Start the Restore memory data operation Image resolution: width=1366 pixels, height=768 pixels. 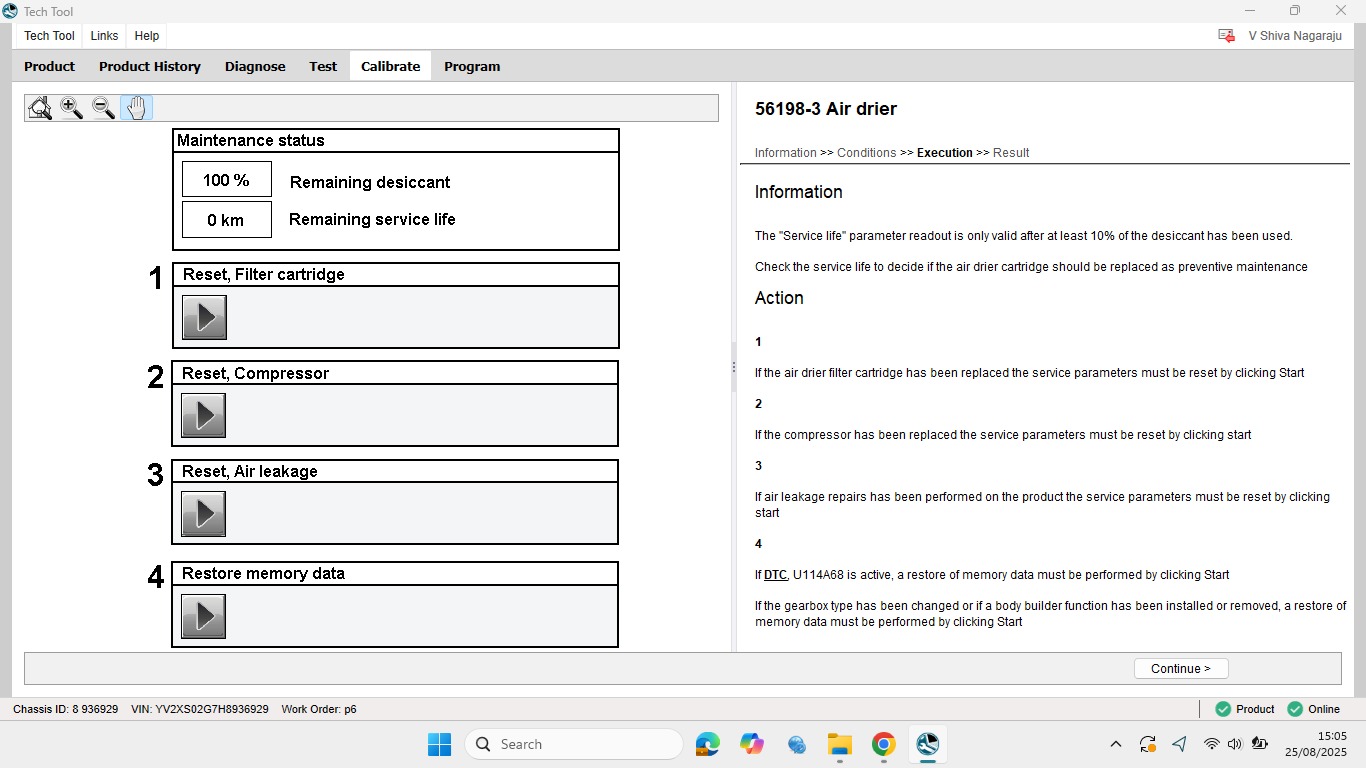coord(204,616)
